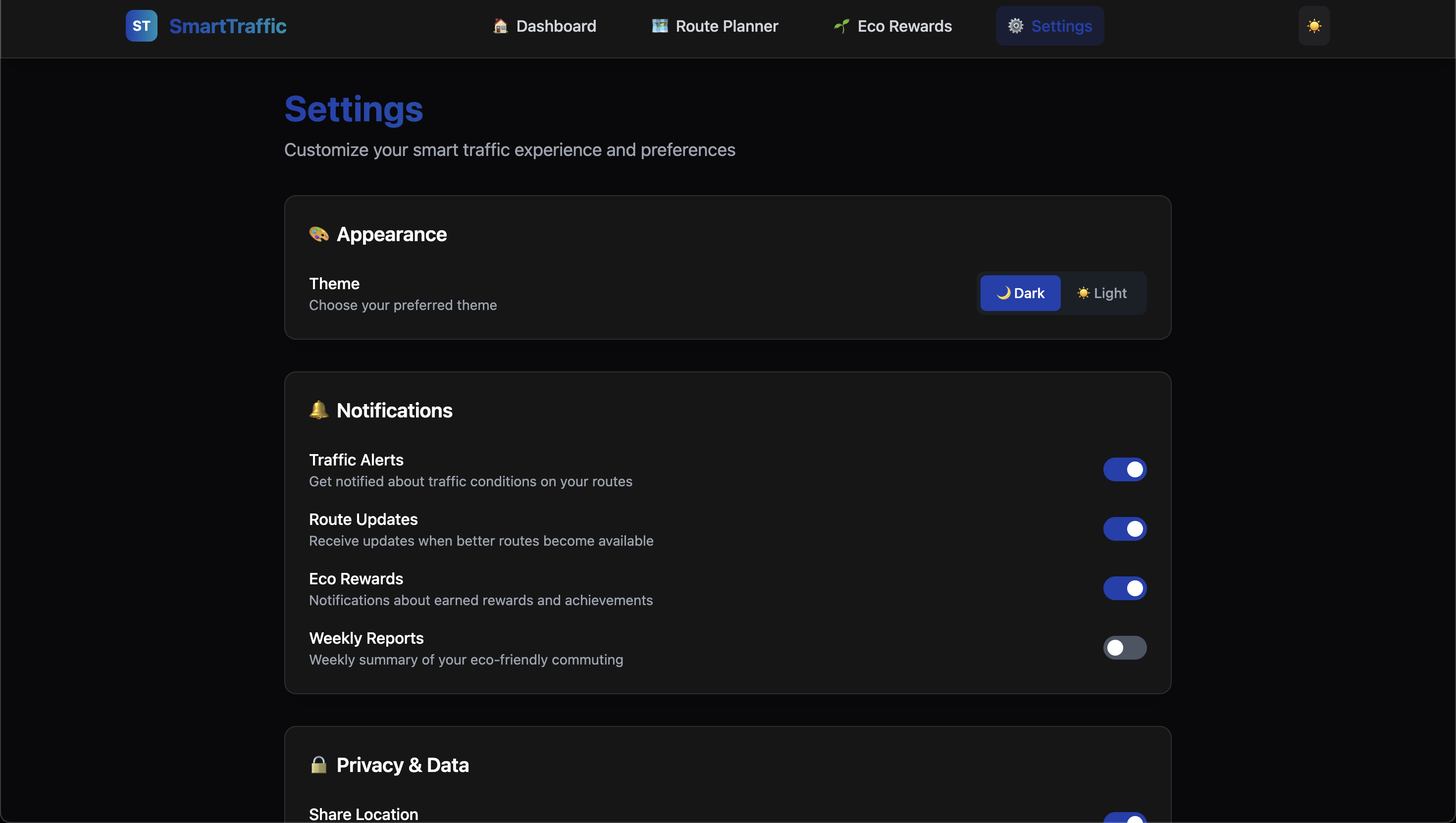
Task: Select the Light theme option
Action: 1102,293
